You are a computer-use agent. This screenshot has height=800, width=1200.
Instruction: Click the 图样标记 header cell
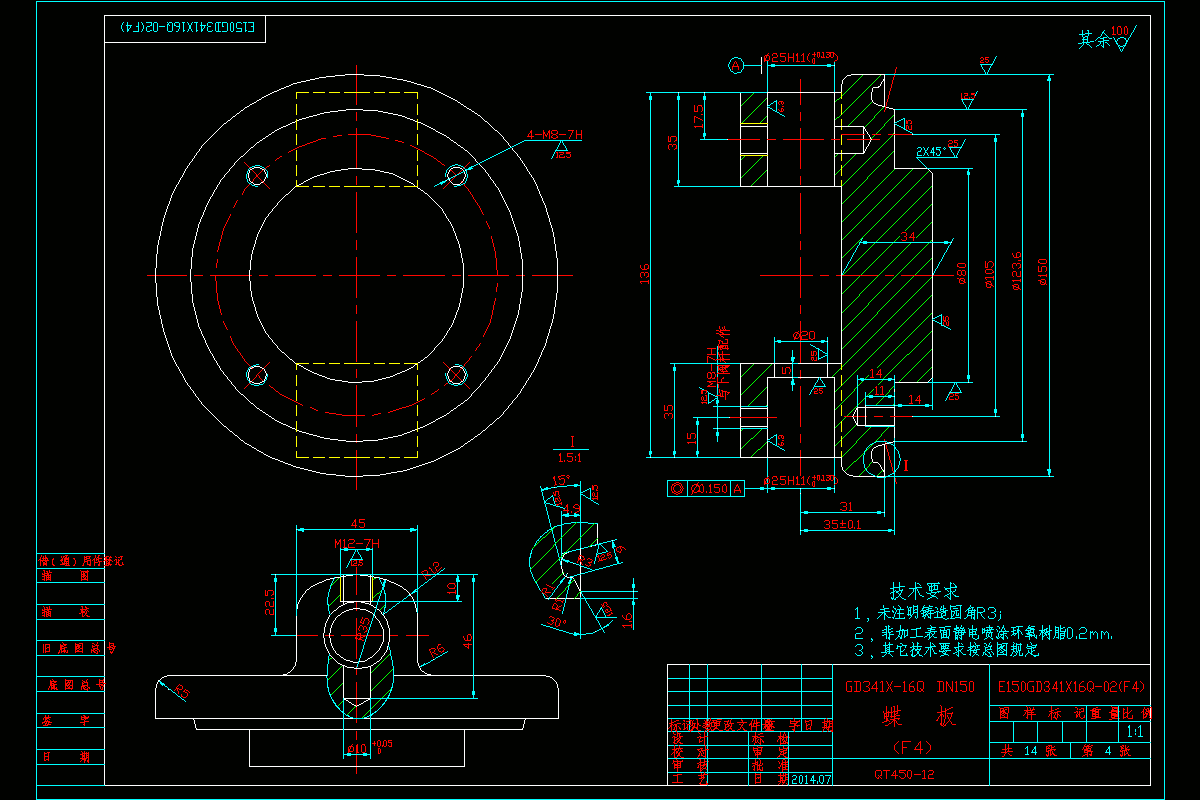tap(1041, 714)
